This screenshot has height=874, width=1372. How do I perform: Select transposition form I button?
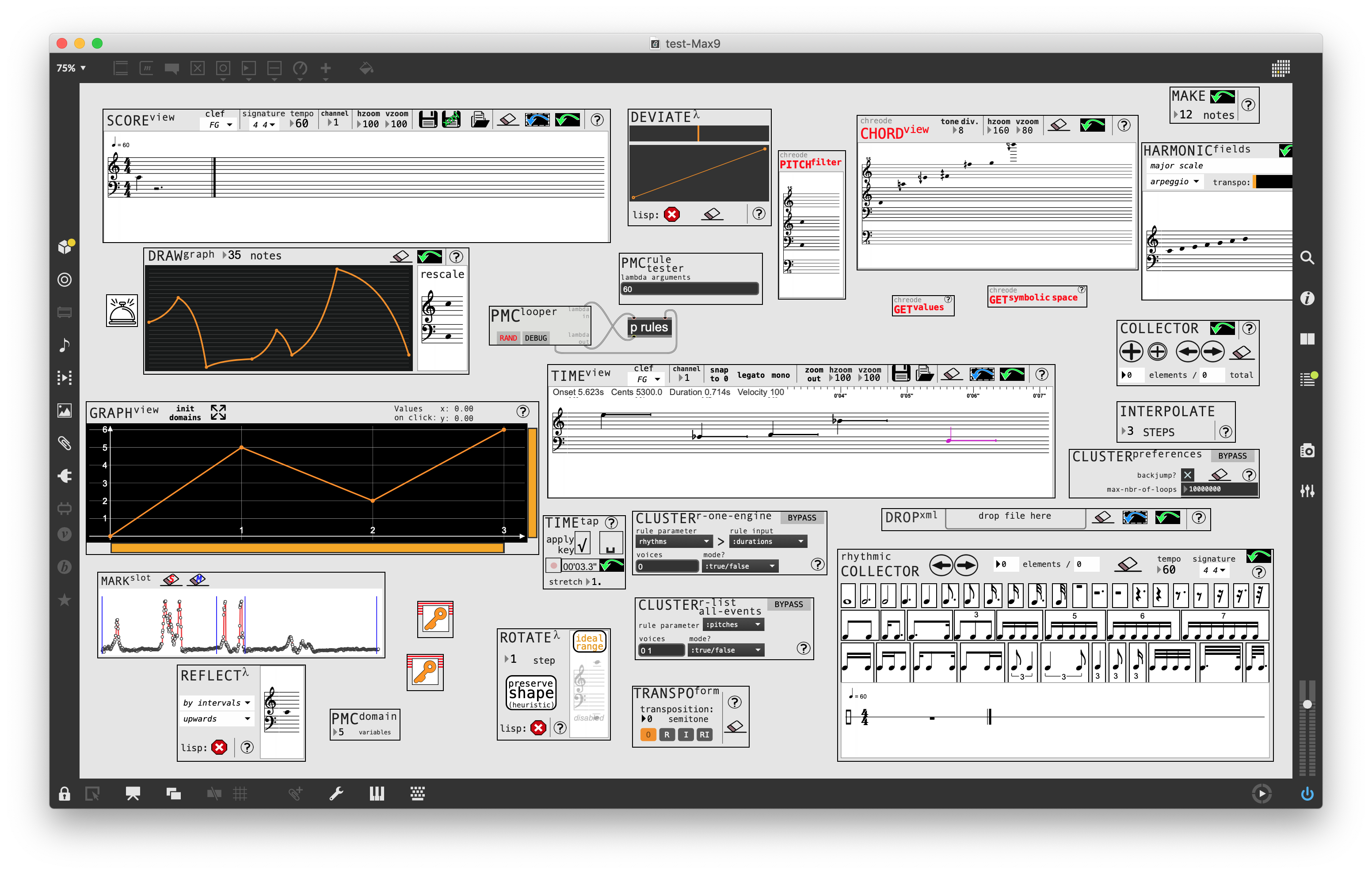pyautogui.click(x=686, y=734)
